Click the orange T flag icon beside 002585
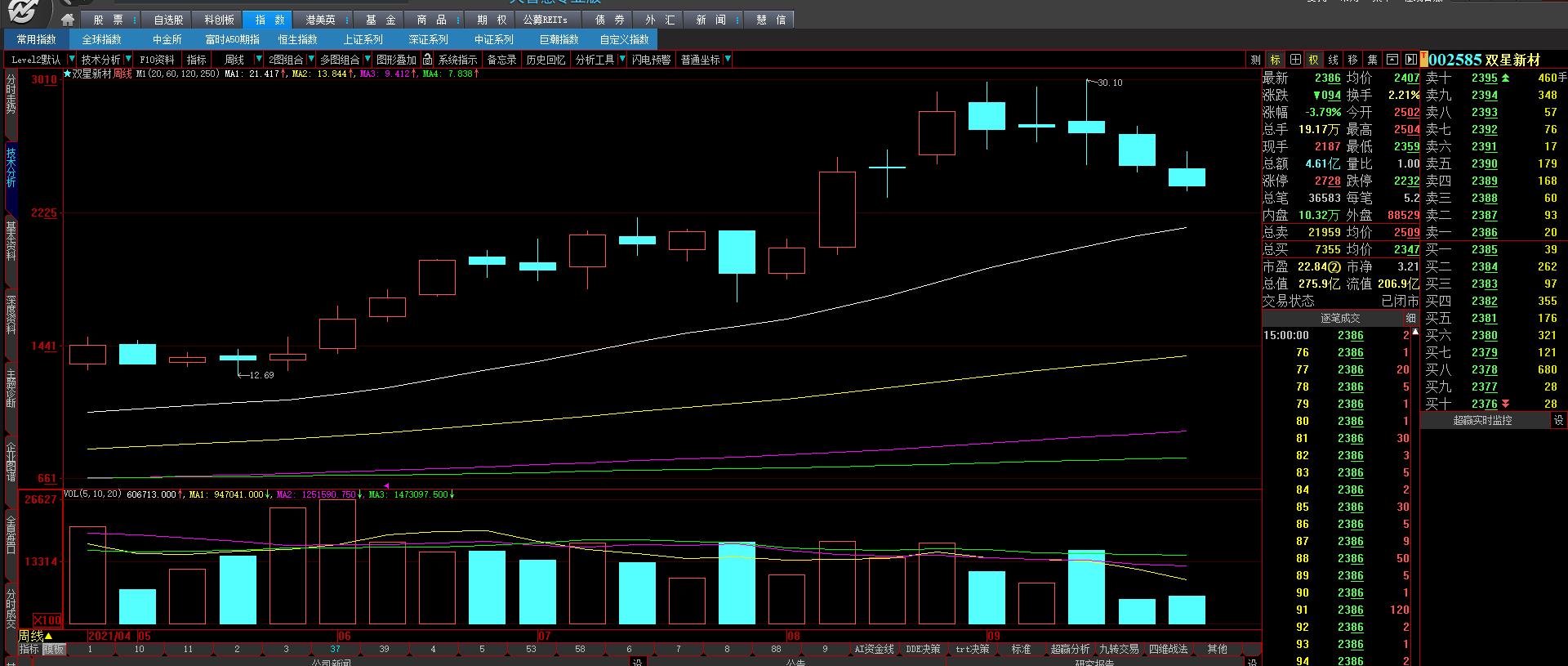1568x666 pixels. [x=1424, y=57]
